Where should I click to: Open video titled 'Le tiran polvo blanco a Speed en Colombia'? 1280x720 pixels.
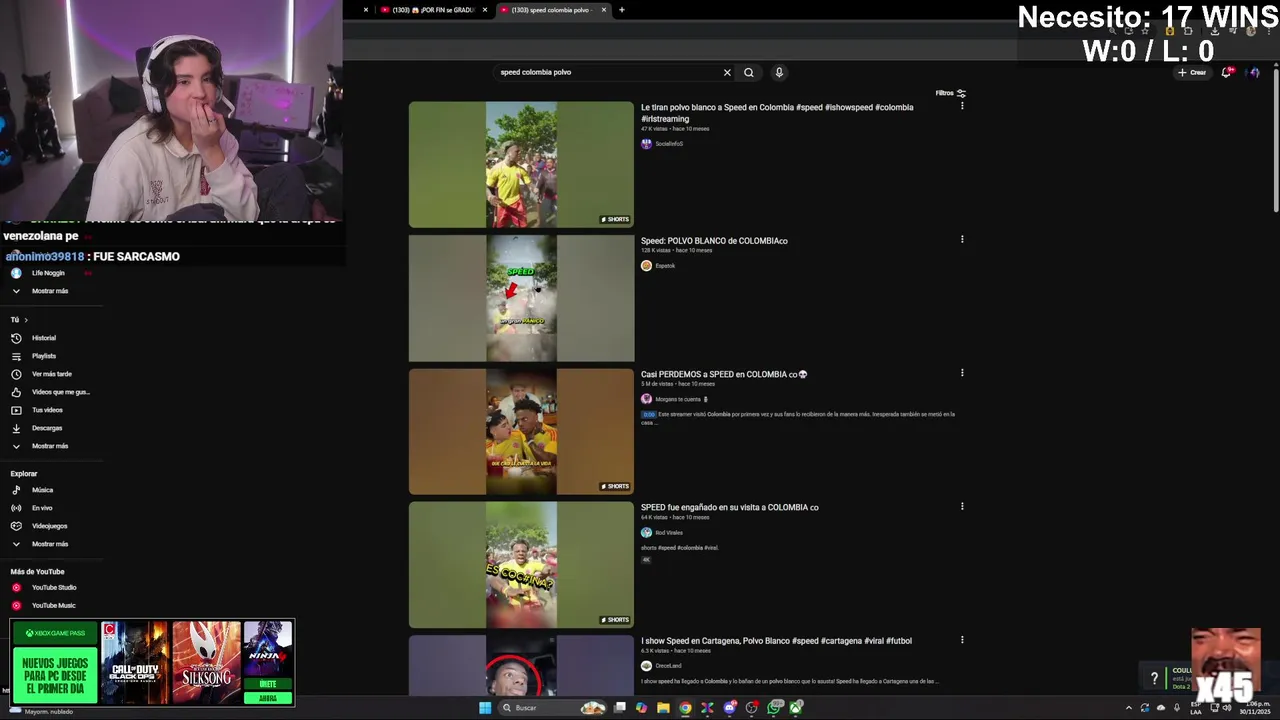click(x=777, y=113)
